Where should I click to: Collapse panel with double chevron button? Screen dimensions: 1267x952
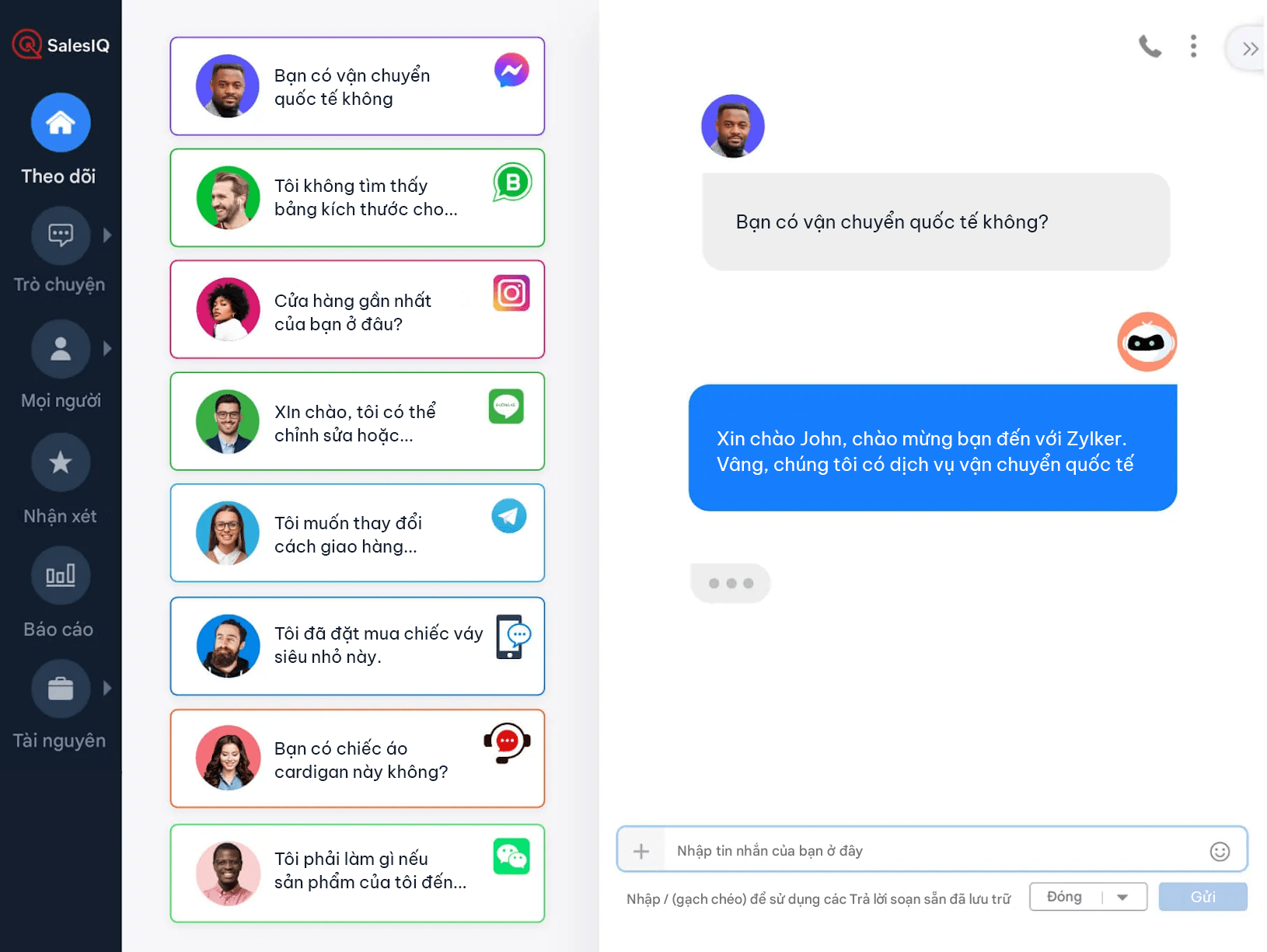click(1249, 49)
